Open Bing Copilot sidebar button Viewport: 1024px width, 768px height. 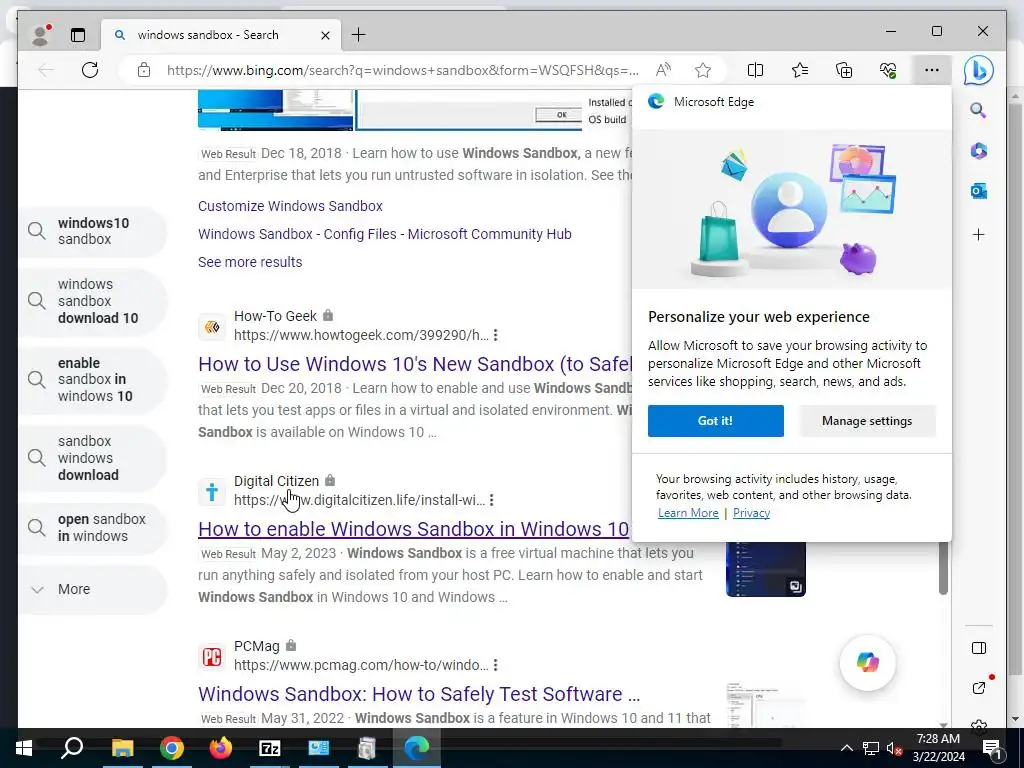(x=978, y=70)
